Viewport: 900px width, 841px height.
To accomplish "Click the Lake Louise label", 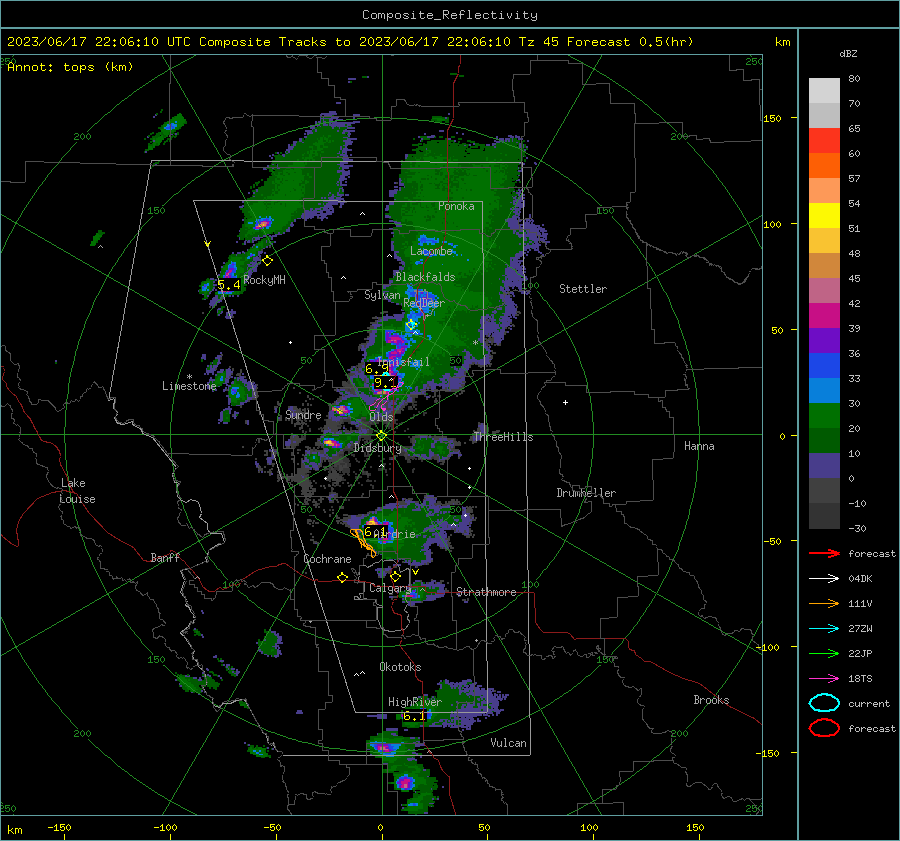I will (x=77, y=491).
